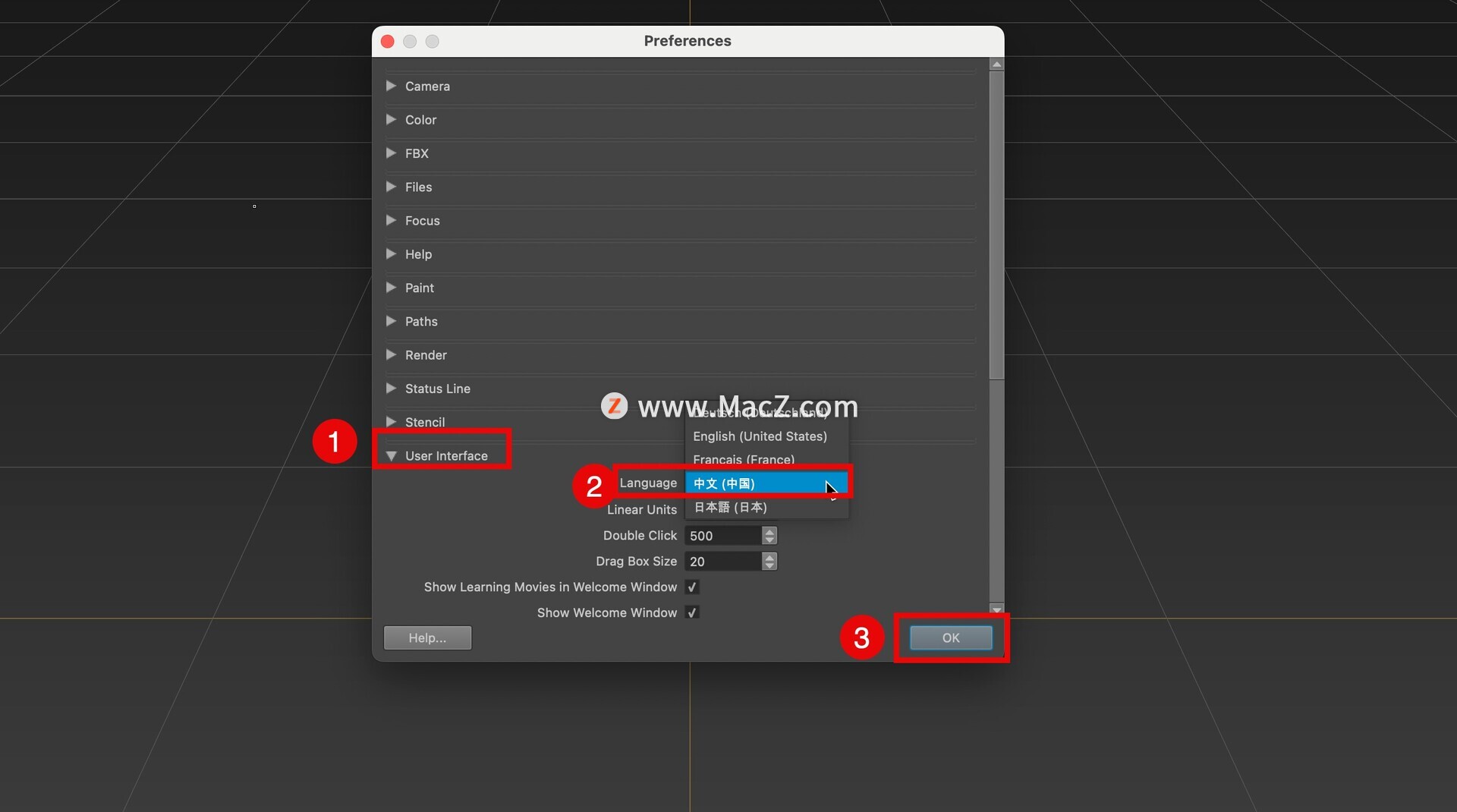1457x812 pixels.
Task: Increase Double Click value with stepper
Action: coord(769,531)
